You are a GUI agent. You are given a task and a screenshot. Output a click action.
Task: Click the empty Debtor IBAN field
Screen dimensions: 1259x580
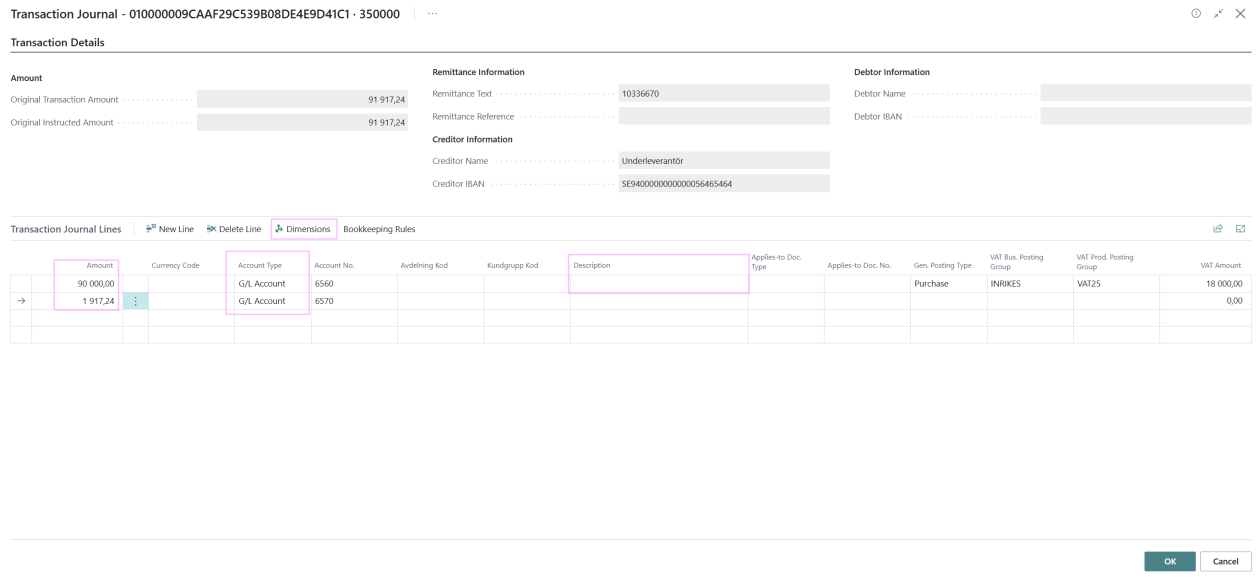pos(1145,116)
